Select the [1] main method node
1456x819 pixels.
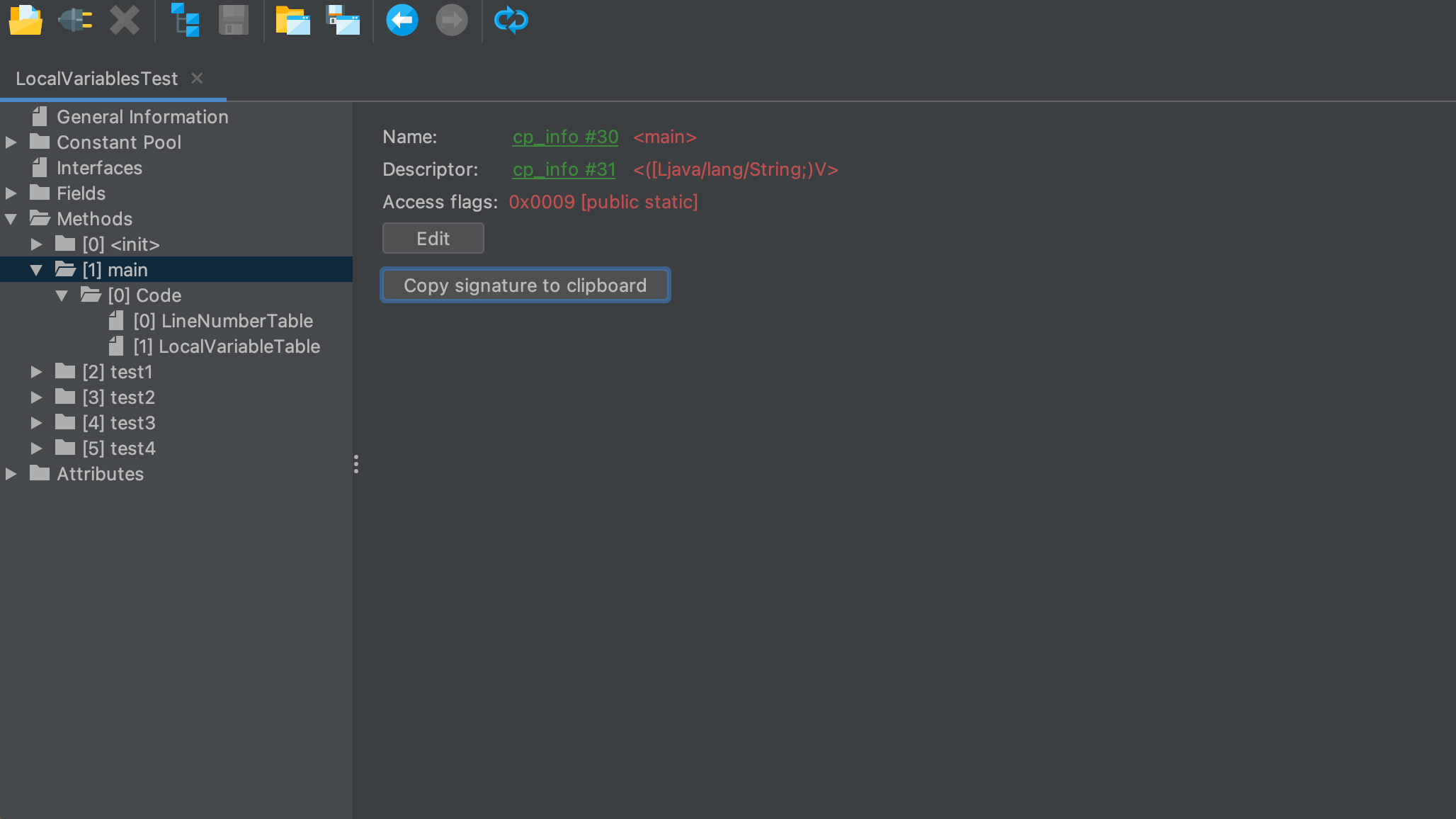(x=114, y=270)
